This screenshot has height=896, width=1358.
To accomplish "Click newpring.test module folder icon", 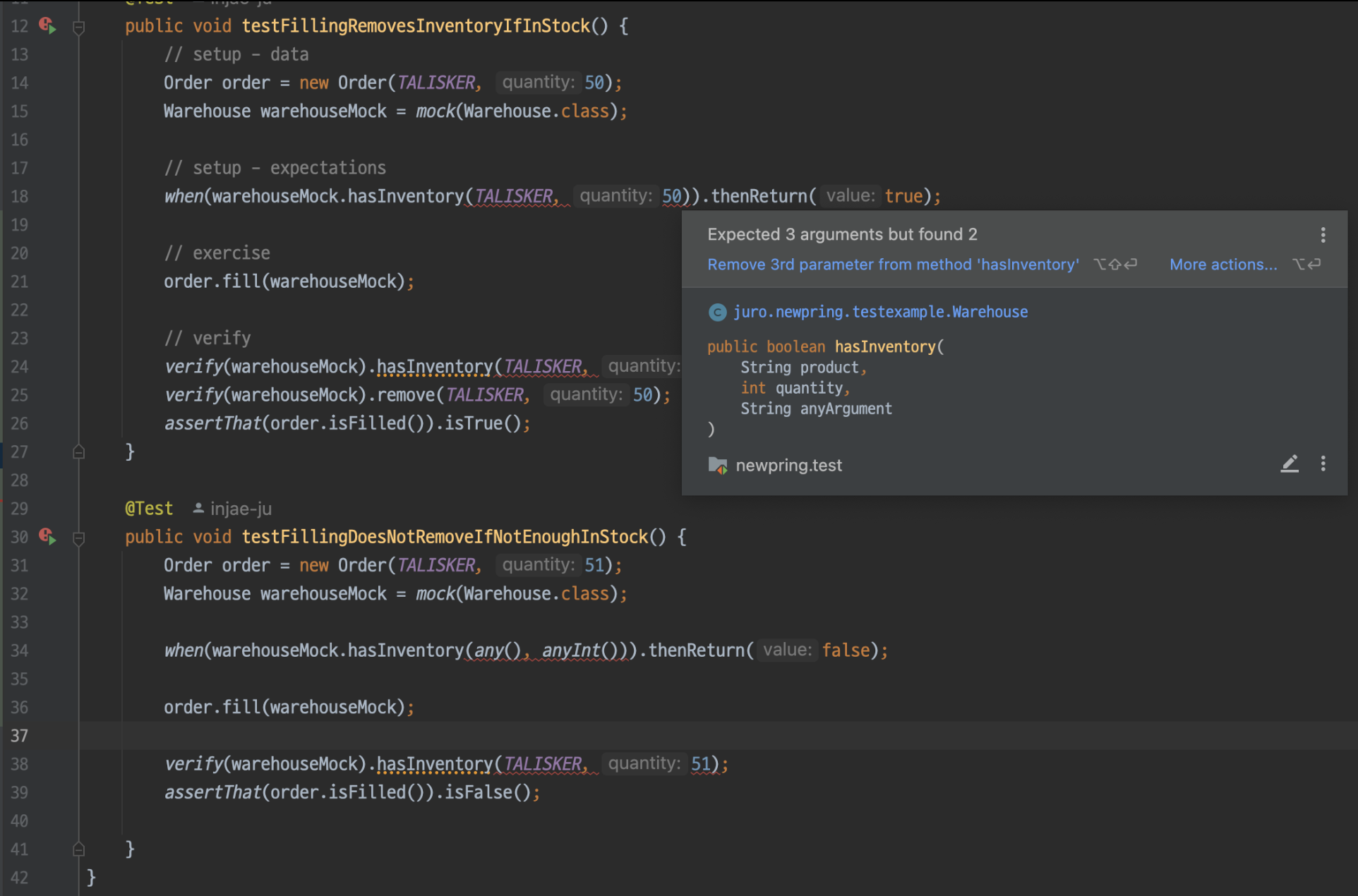I will click(x=717, y=466).
